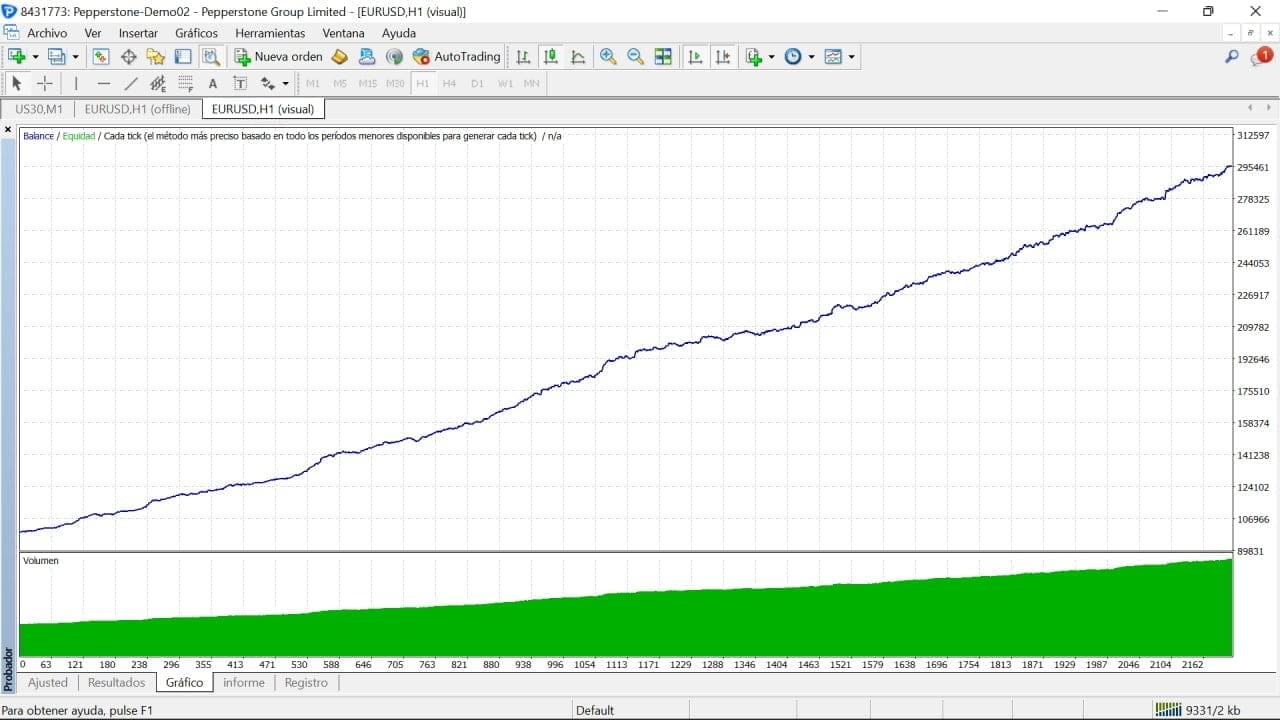The width and height of the screenshot is (1280, 720).
Task: Click the connection status bars indicator
Action: (1168, 710)
